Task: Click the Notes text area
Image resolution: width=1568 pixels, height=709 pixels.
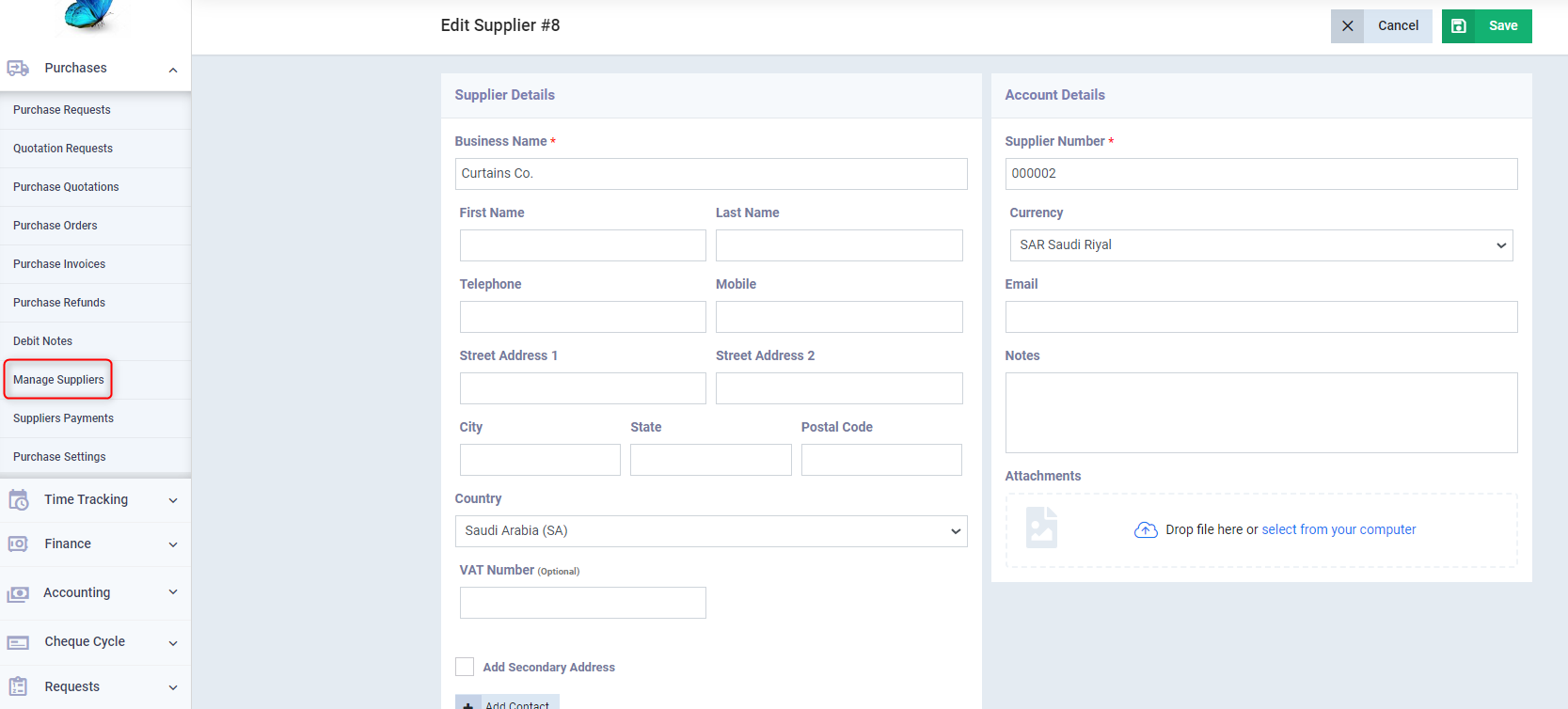Action: 1260,413
